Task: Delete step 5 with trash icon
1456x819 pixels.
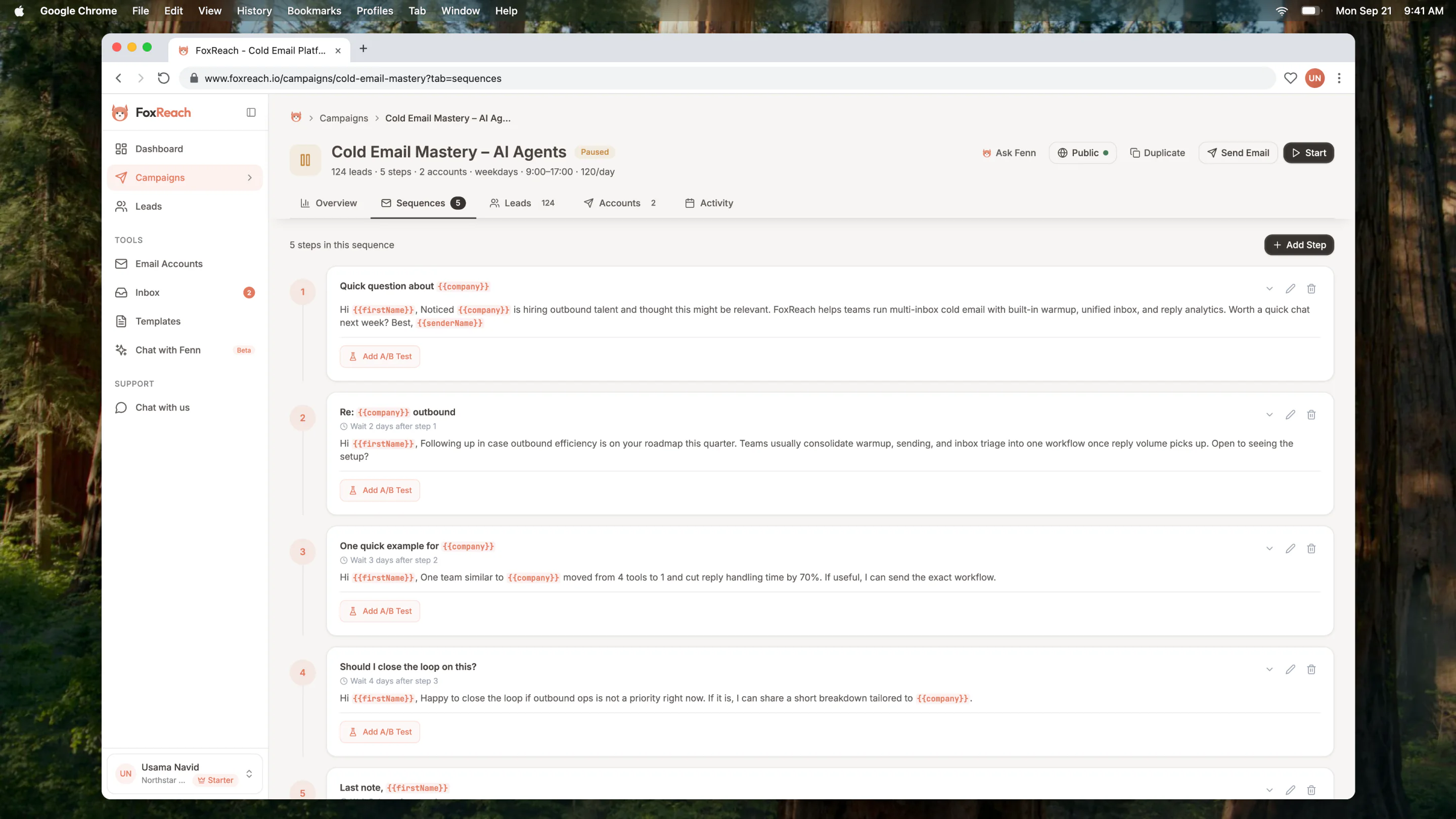Action: (1311, 790)
